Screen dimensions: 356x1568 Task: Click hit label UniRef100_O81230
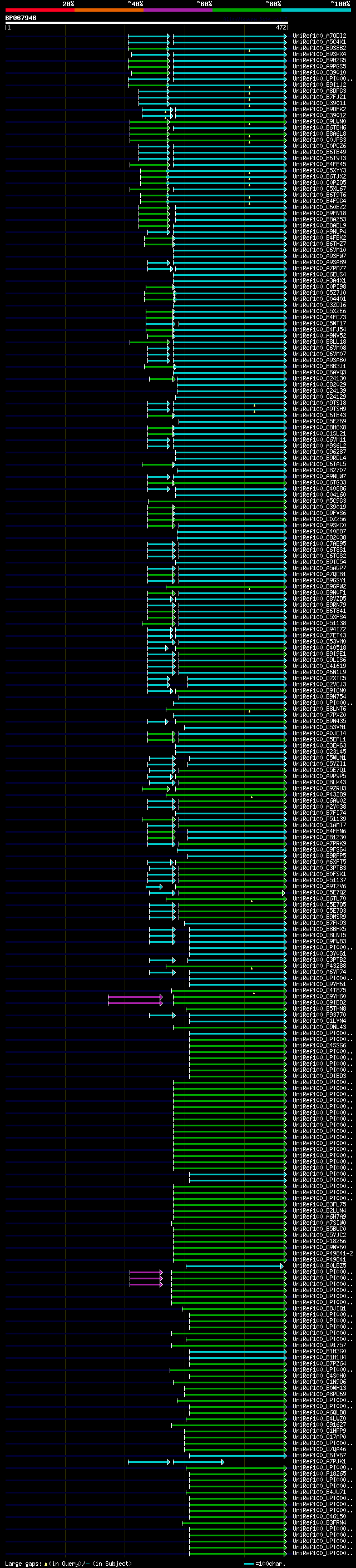pos(319,838)
